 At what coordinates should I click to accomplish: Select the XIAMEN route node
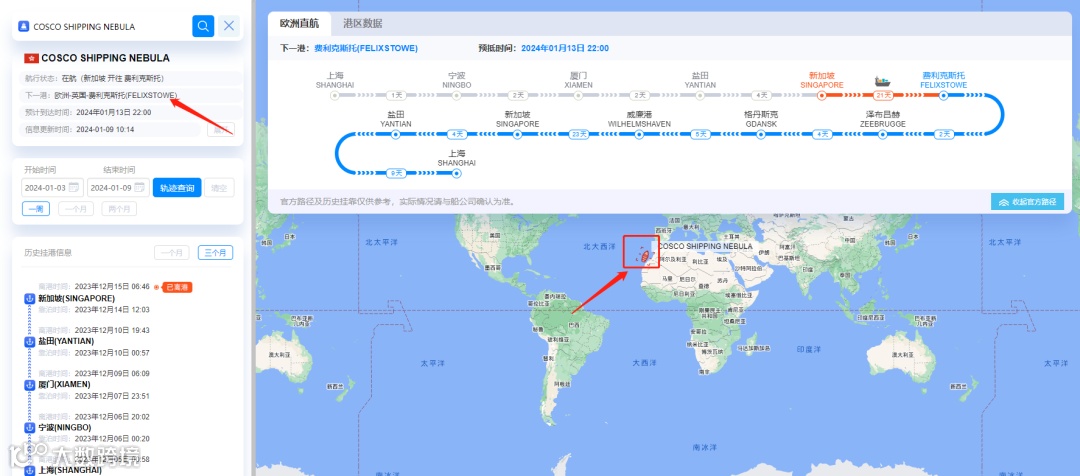[578, 96]
